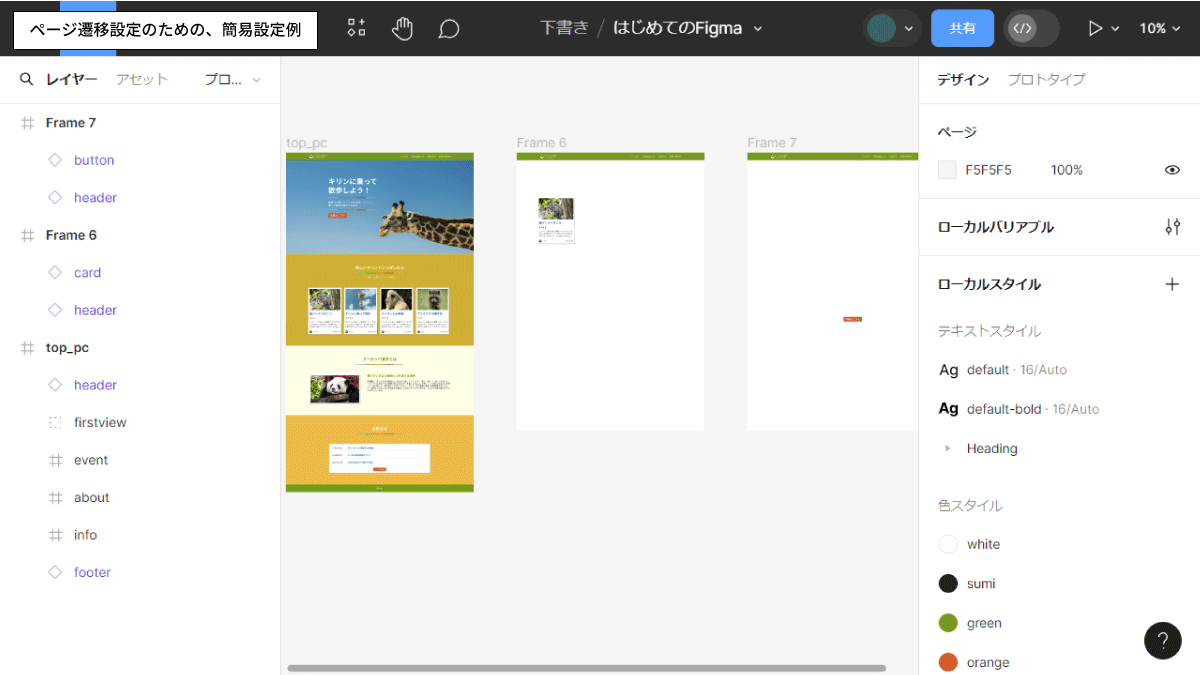The image size is (1200, 675).
Task: Toggle Dev Mode code switch
Action: click(x=1031, y=28)
